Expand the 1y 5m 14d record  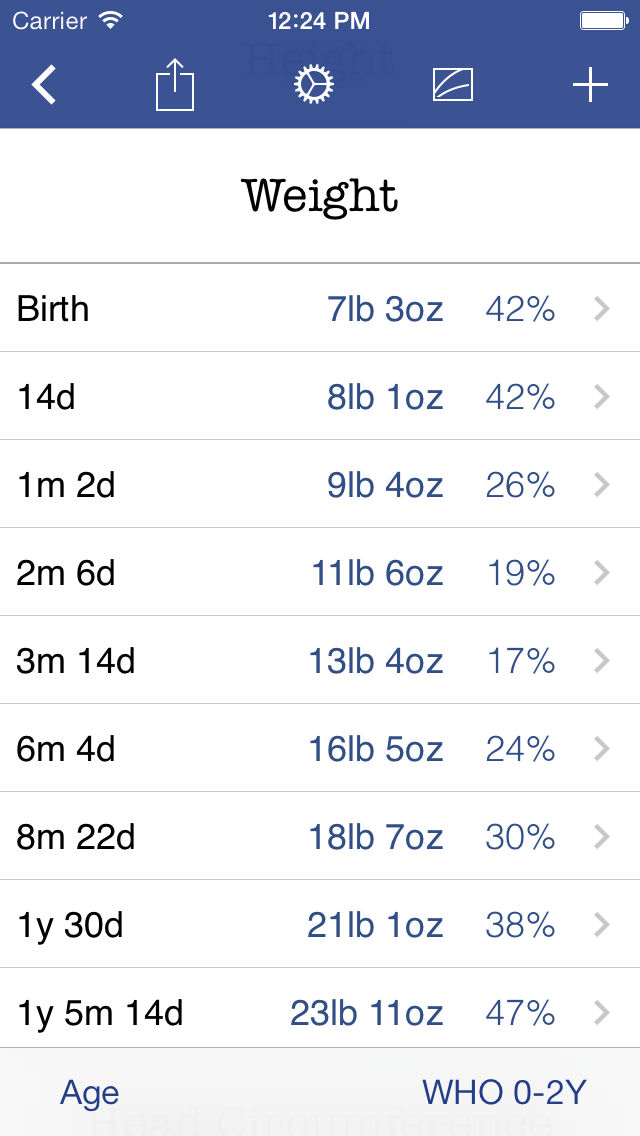tap(320, 1013)
